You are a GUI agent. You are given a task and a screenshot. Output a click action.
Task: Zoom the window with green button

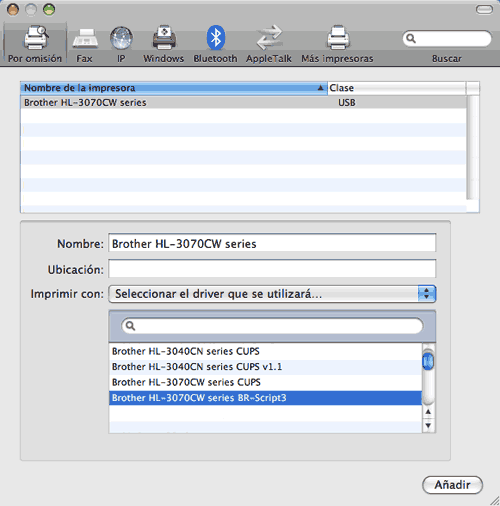pos(49,9)
